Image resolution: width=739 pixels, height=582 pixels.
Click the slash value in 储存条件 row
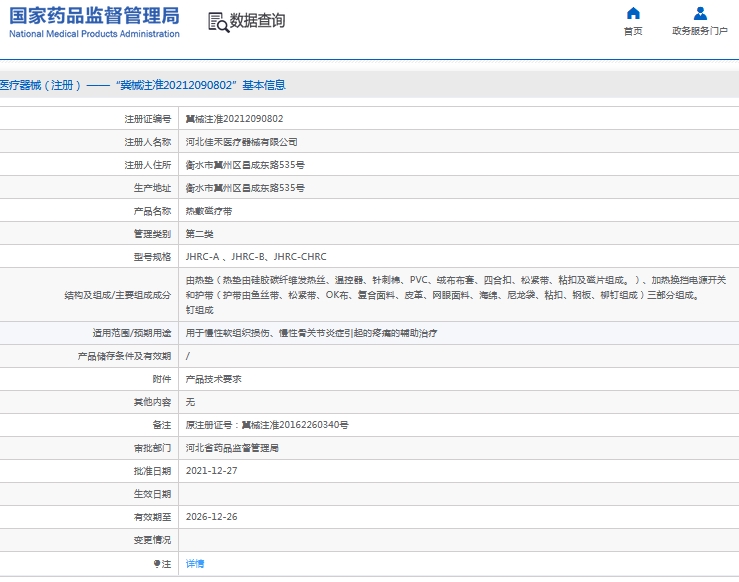tap(188, 356)
